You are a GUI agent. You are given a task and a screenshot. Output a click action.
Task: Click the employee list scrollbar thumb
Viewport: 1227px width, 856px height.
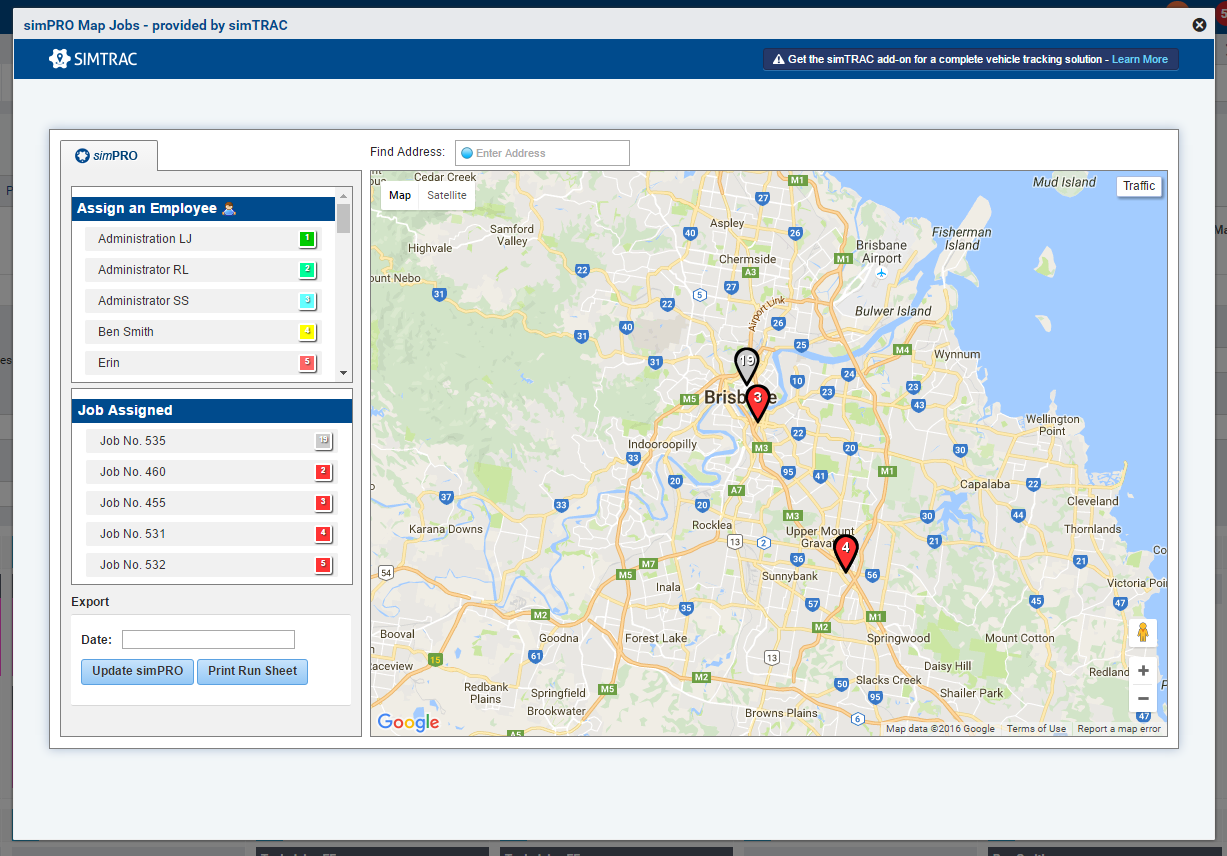click(x=344, y=218)
